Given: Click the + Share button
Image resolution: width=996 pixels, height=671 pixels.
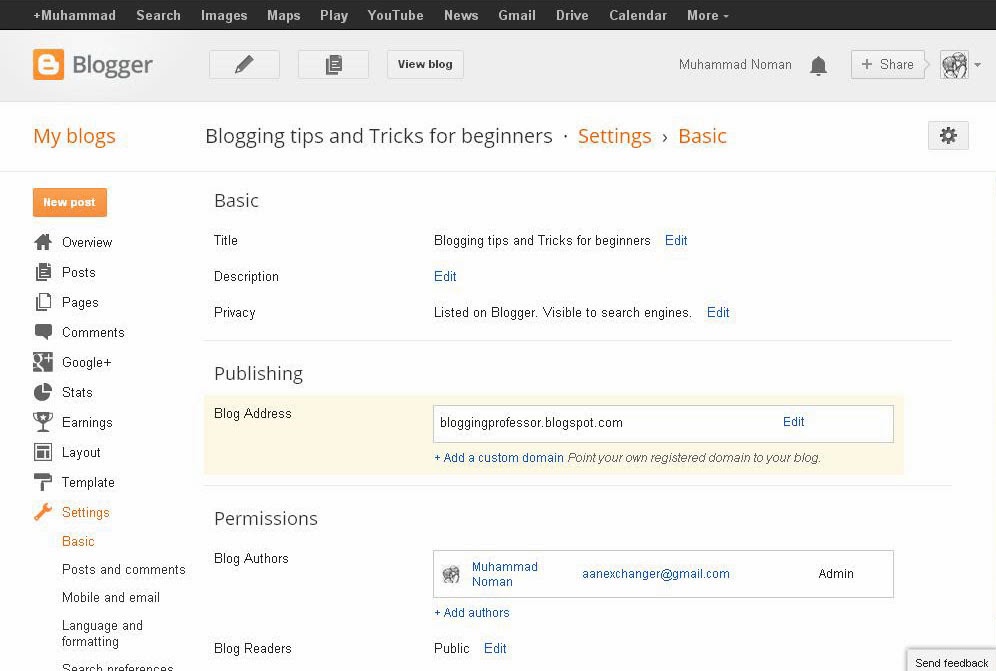Looking at the screenshot, I should pyautogui.click(x=887, y=64).
